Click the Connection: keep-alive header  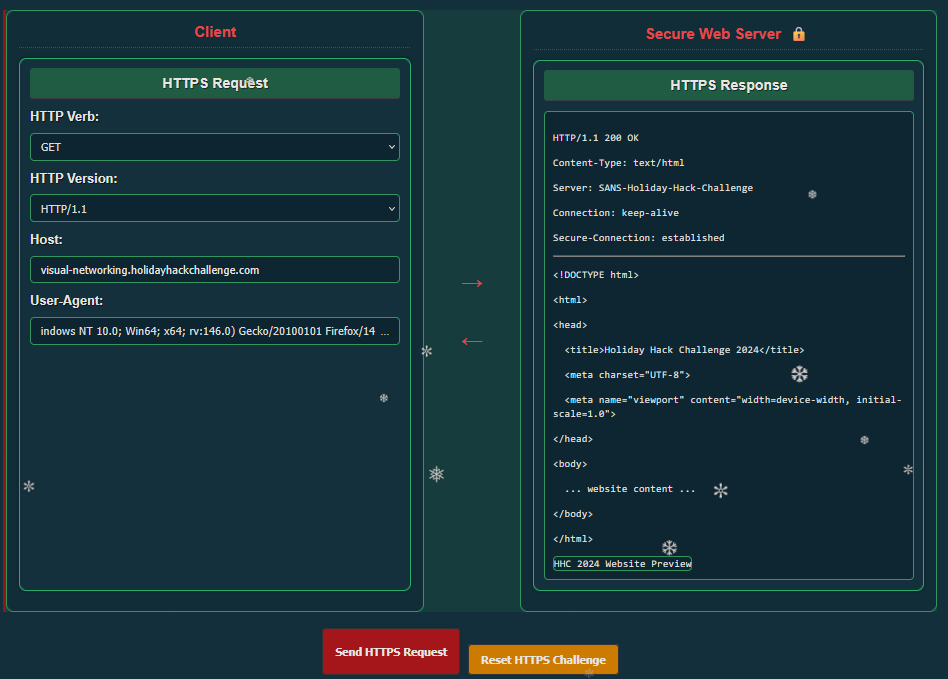(615, 213)
